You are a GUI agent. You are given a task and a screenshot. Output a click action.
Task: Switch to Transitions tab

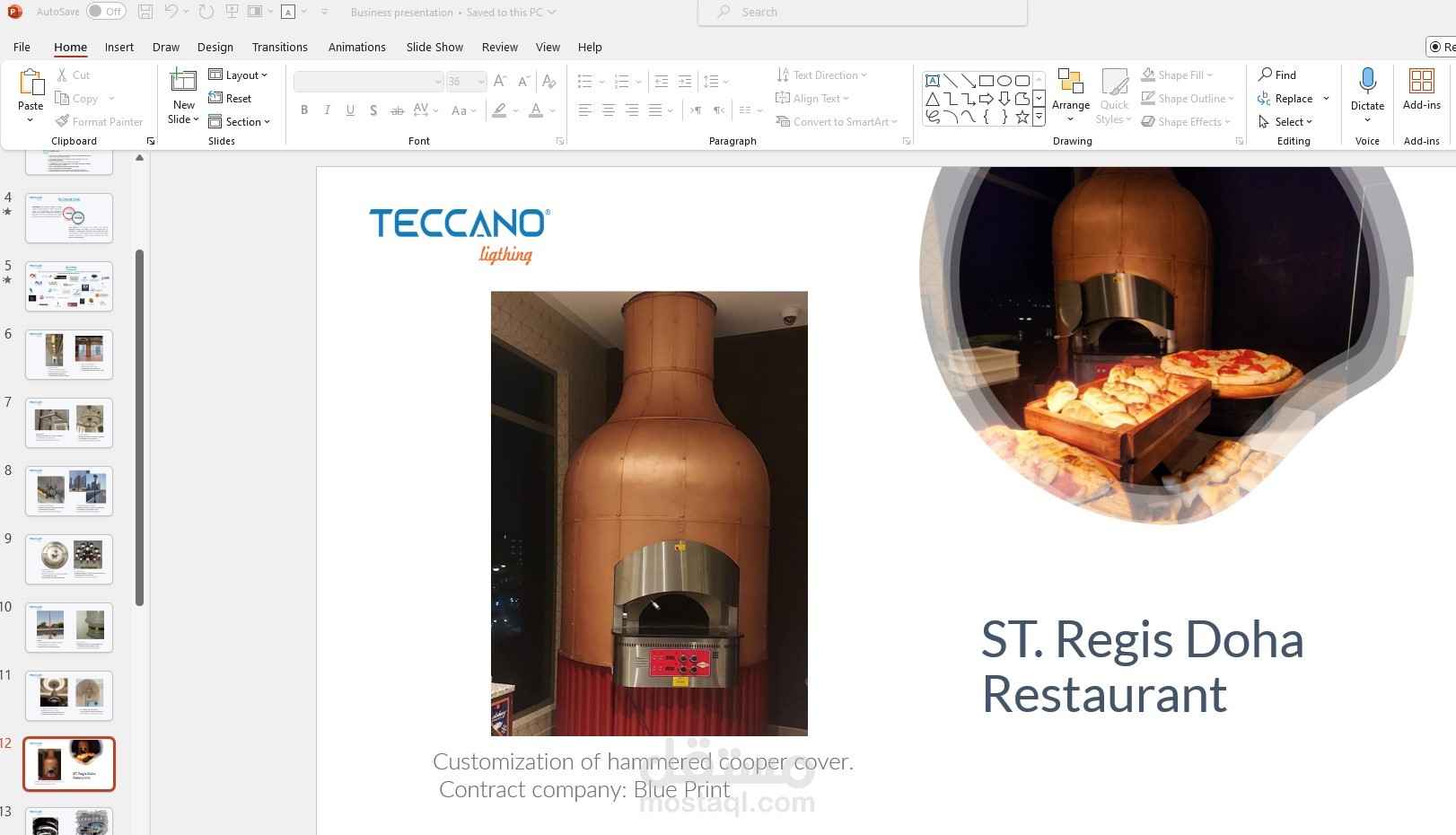280,47
